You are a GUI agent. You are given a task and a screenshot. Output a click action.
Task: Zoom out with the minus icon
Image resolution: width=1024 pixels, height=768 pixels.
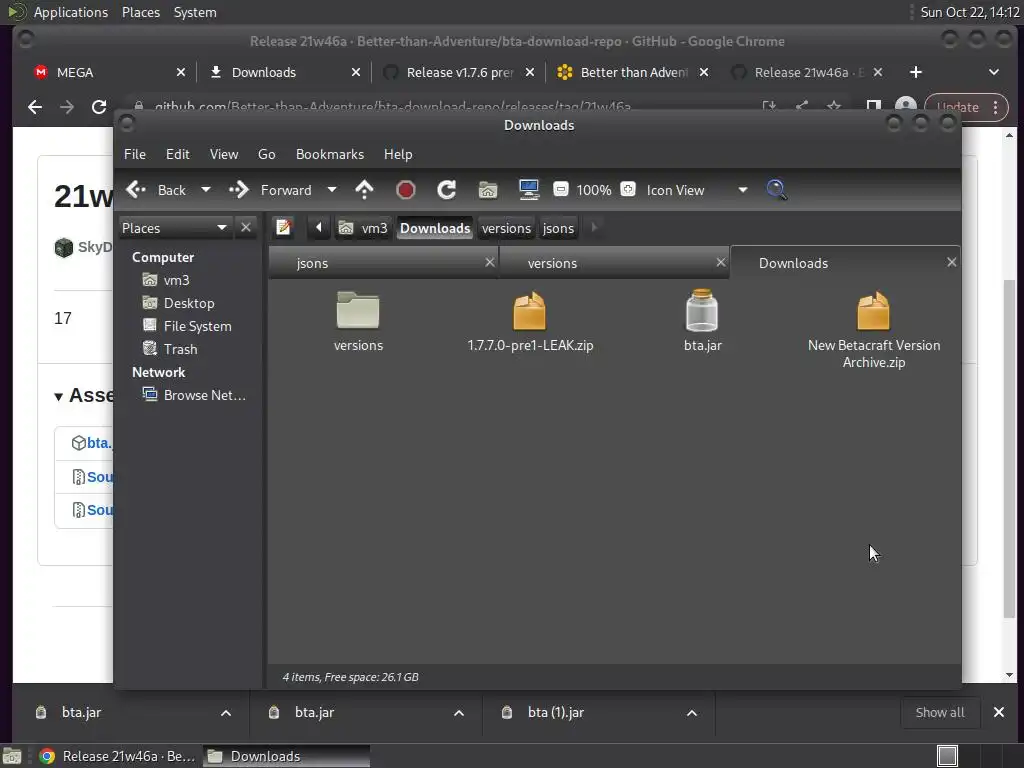560,189
